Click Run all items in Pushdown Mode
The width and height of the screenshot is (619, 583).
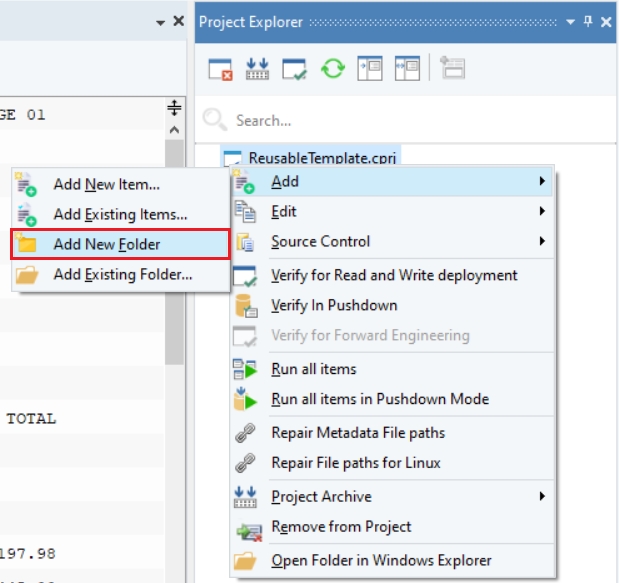pyautogui.click(x=380, y=399)
